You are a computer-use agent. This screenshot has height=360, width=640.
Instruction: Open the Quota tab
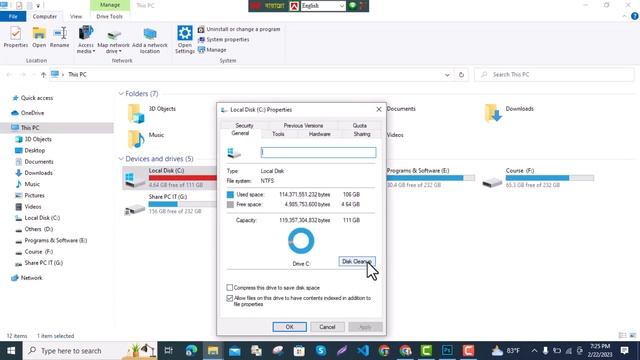coord(360,126)
